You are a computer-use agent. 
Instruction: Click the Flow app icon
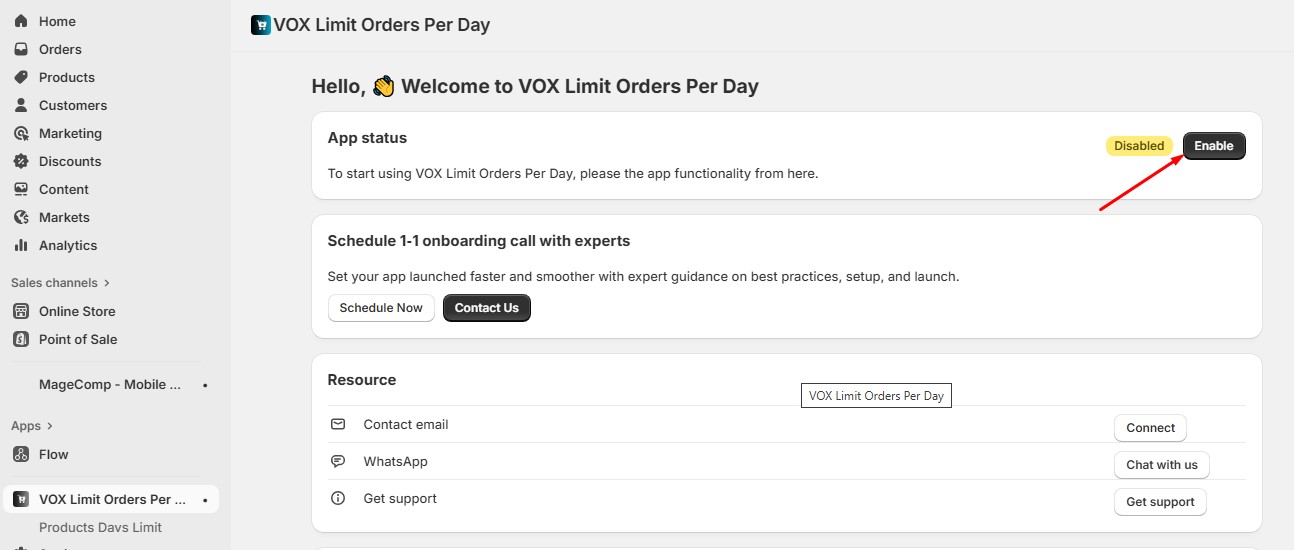(x=21, y=454)
